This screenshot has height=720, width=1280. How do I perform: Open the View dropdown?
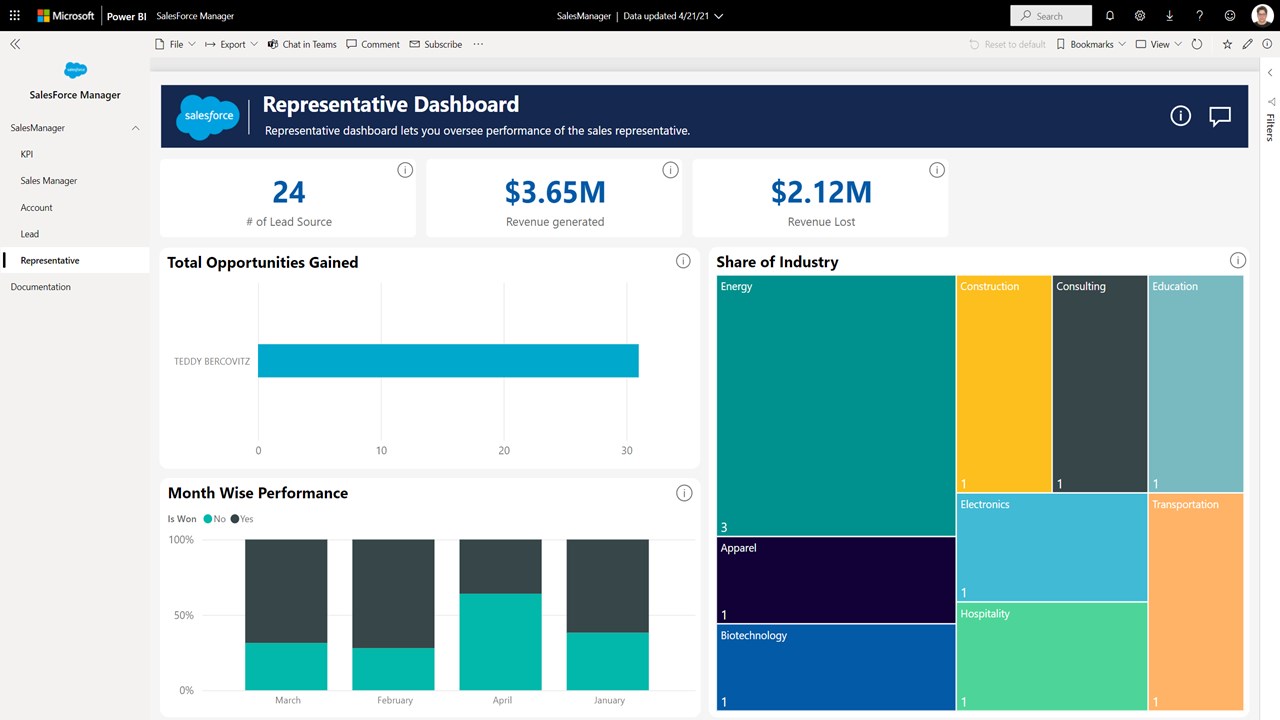(1159, 44)
